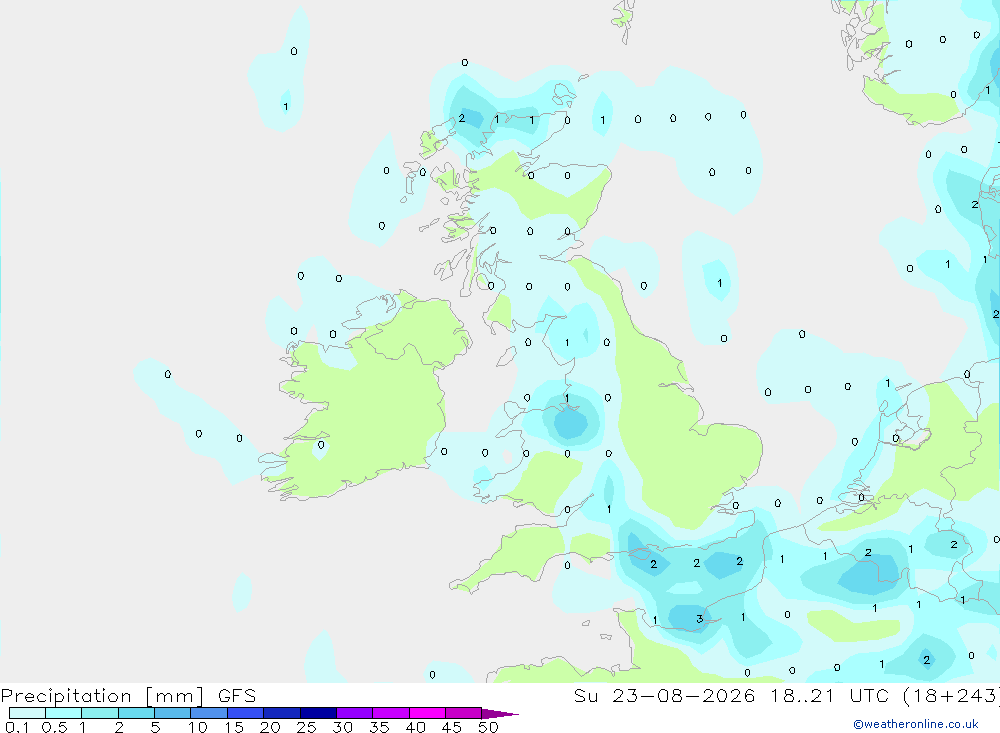The width and height of the screenshot is (1000, 733).
Task: Pick the 30–35 mm purple legend swatch
Action: (x=354, y=713)
